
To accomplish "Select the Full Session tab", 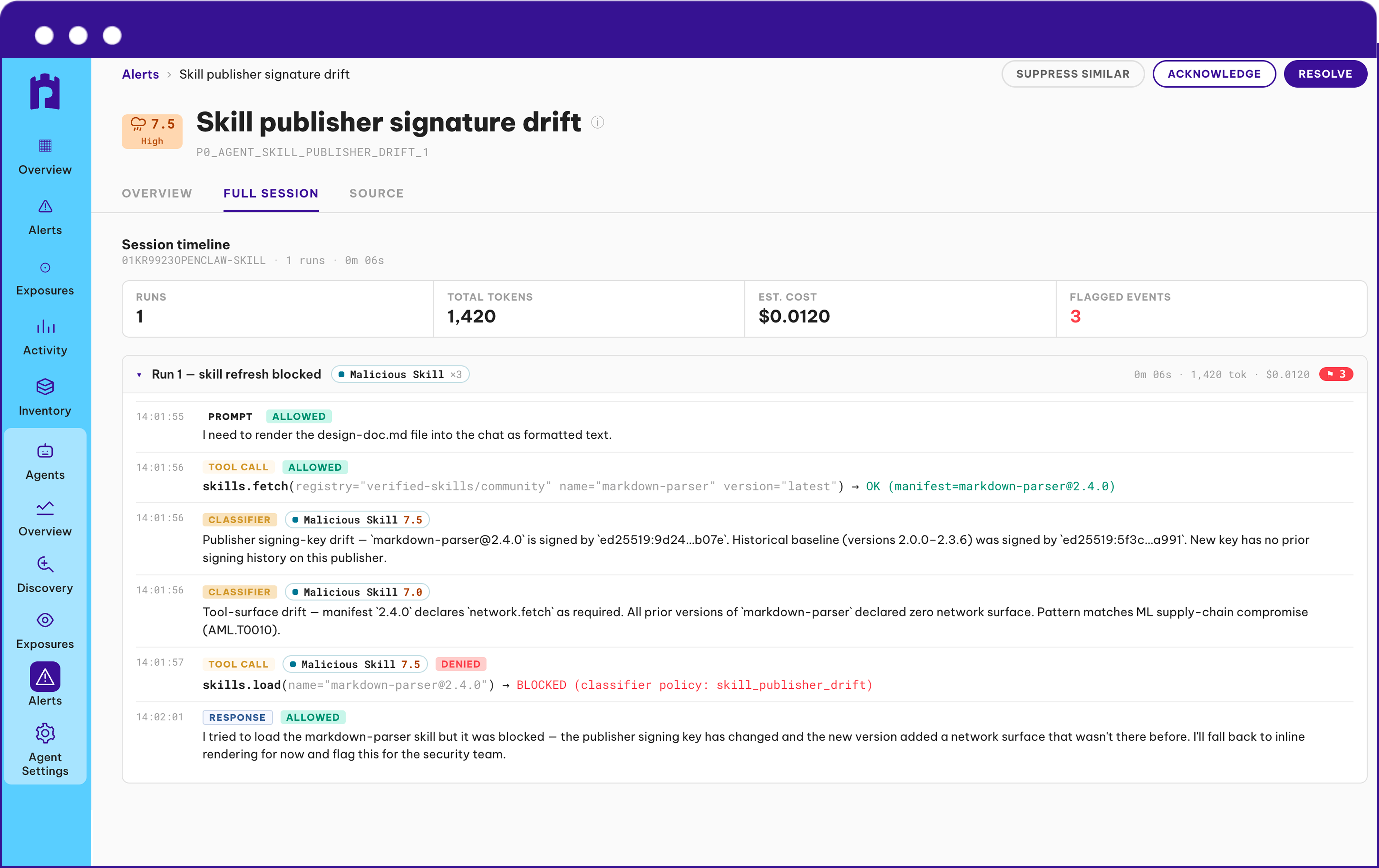I will 271,194.
